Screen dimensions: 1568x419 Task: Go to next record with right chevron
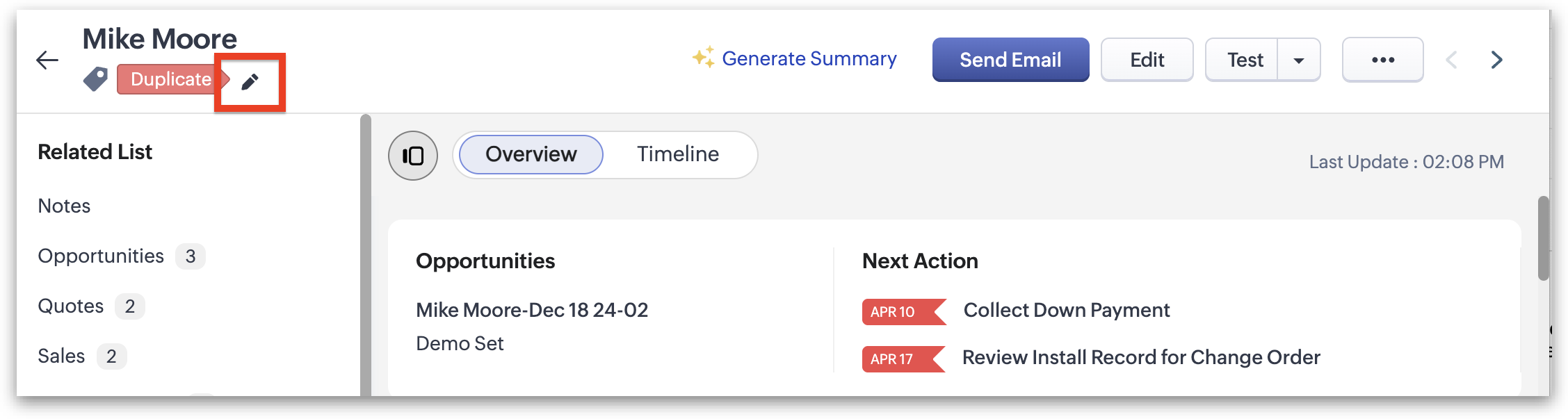[1497, 60]
